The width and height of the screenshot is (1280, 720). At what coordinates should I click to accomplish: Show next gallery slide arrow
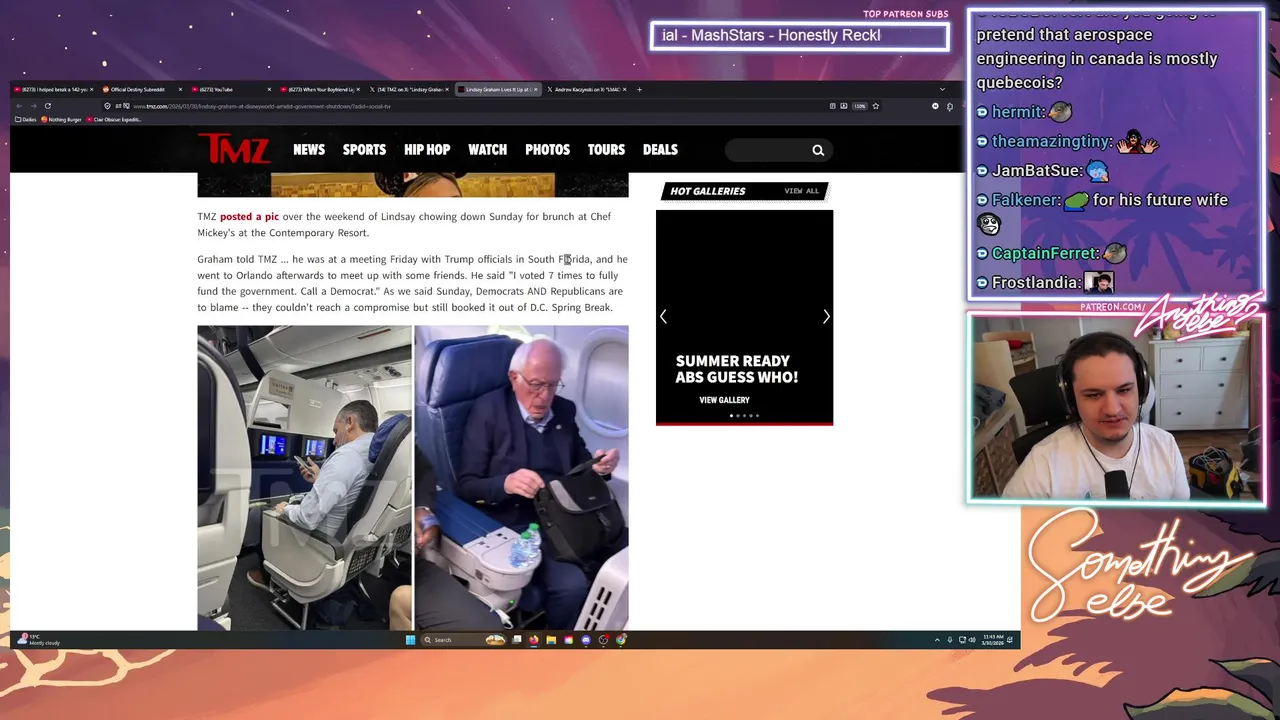[826, 316]
